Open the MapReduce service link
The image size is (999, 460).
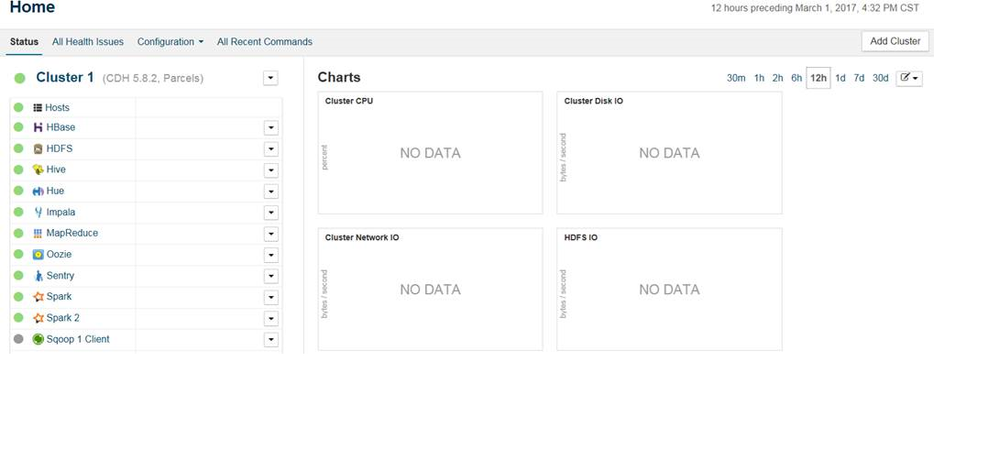pyautogui.click(x=72, y=233)
